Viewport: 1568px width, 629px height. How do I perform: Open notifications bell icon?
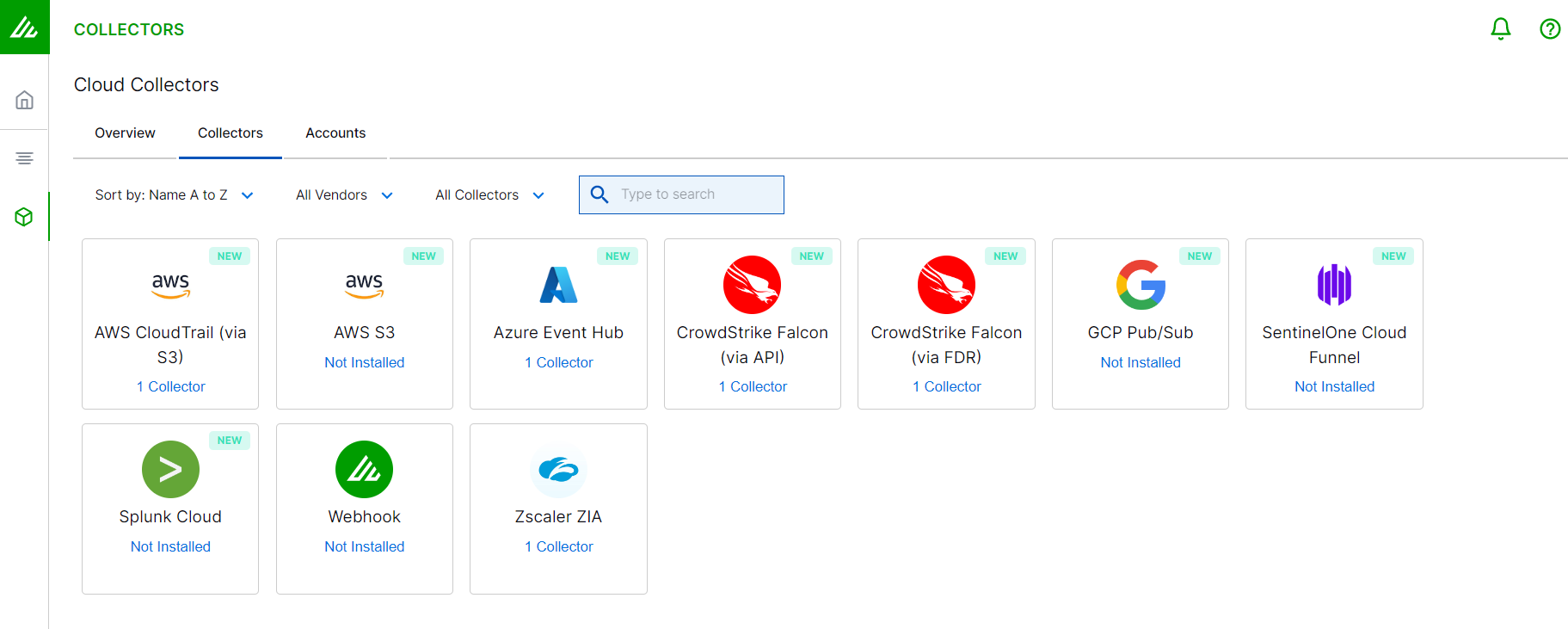coord(1501,29)
